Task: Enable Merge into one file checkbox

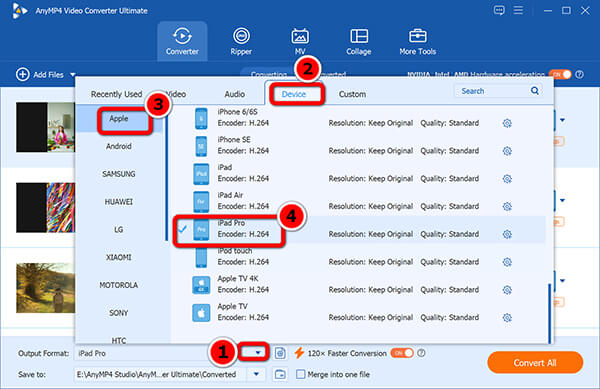Action: click(301, 374)
